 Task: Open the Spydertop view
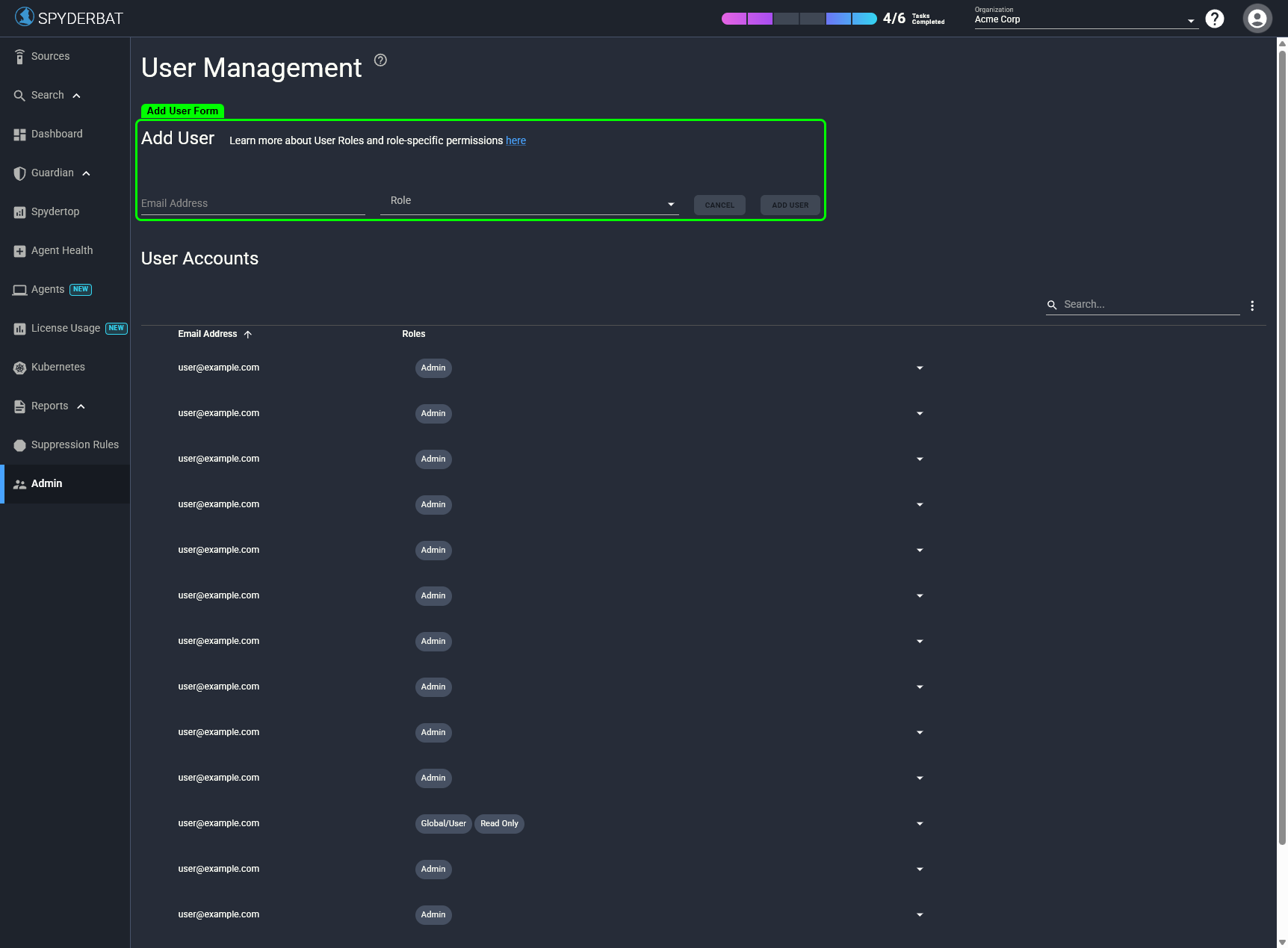[x=19, y=211]
